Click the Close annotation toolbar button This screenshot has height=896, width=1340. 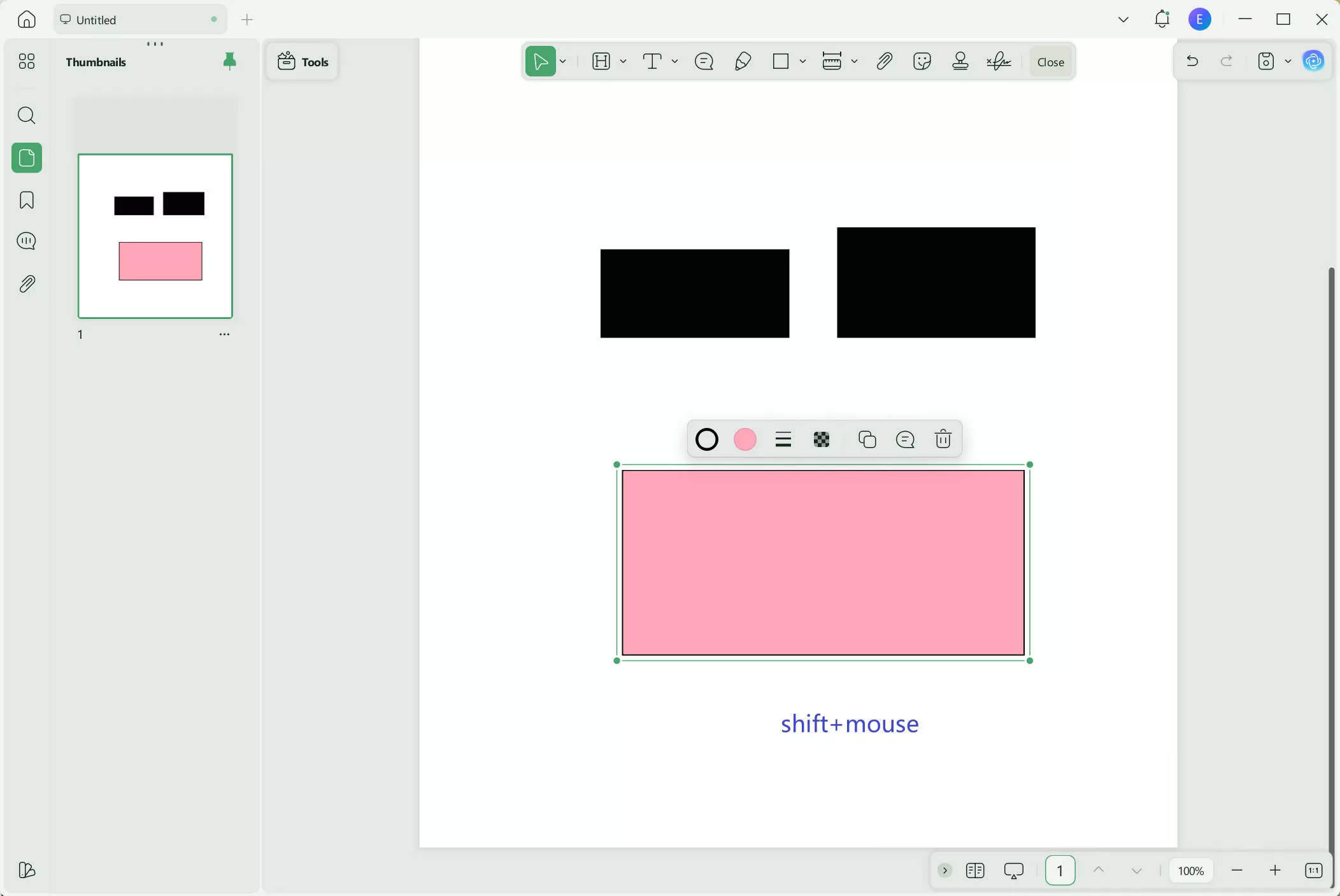(x=1050, y=62)
